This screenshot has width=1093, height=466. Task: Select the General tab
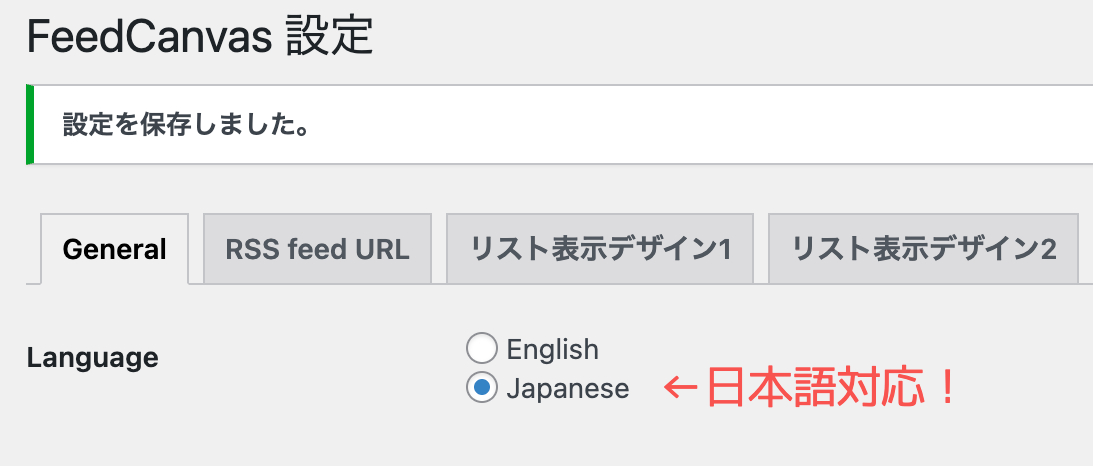point(114,249)
